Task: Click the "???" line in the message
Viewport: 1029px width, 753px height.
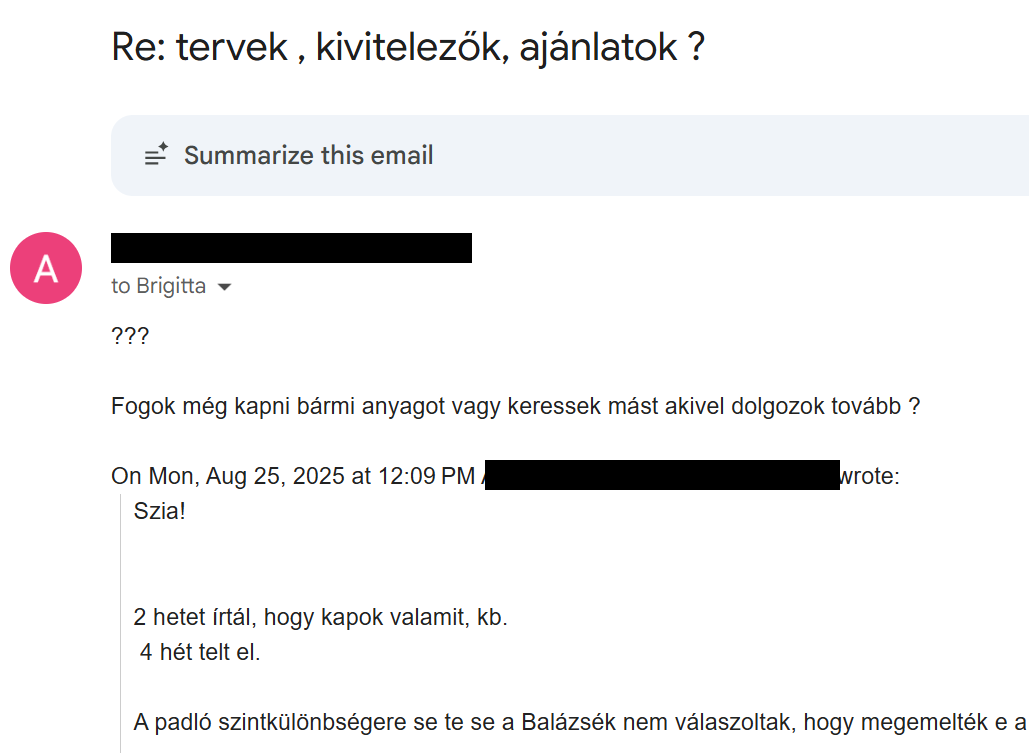Action: (130, 336)
